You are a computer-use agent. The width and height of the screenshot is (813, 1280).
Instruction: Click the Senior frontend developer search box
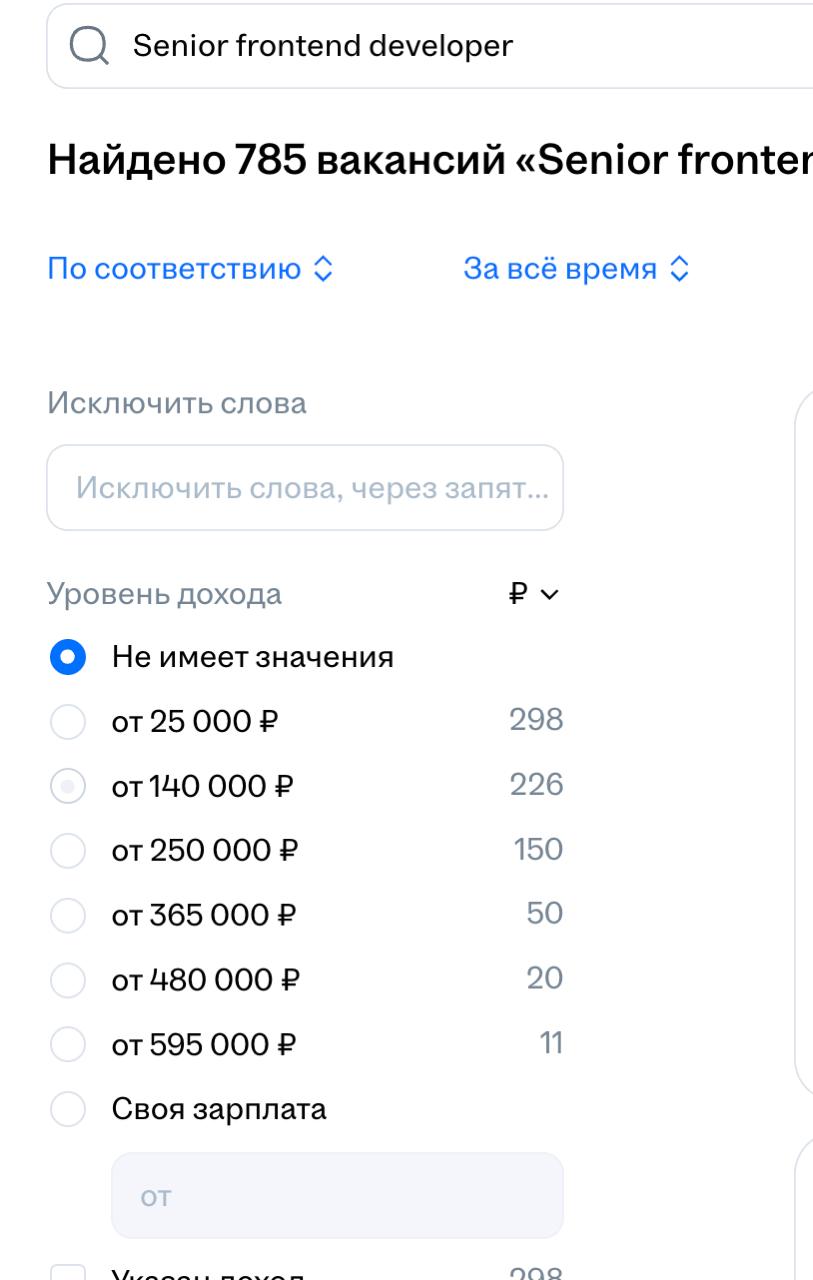[x=430, y=46]
